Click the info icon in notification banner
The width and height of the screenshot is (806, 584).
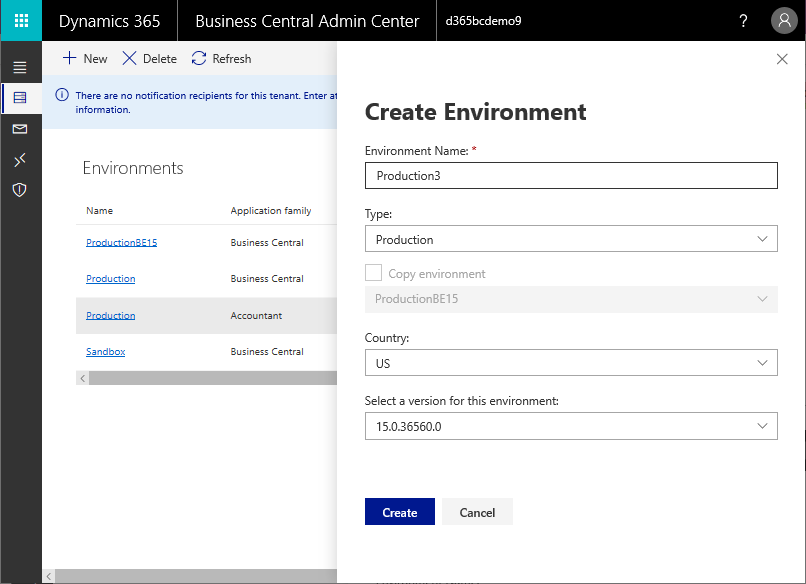pyautogui.click(x=62, y=95)
